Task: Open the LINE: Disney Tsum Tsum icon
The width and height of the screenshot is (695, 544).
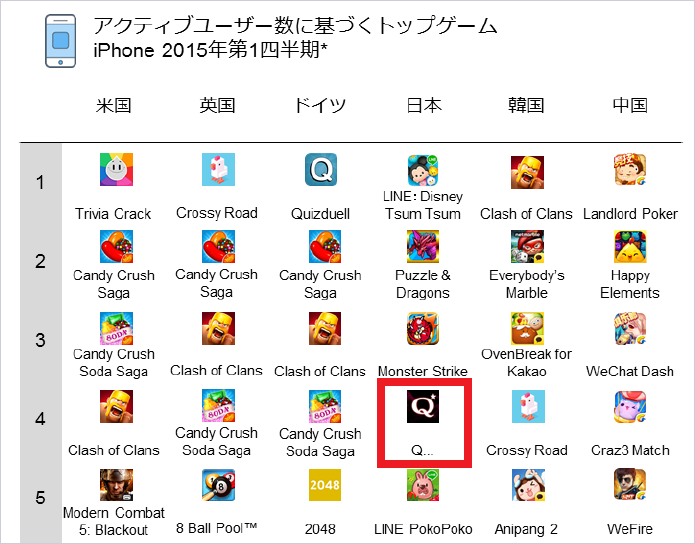Action: tap(423, 170)
